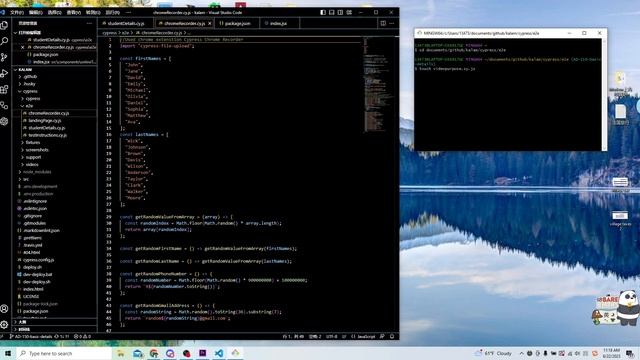
Task: Open the File menu in VS Code
Action: tap(17, 13)
